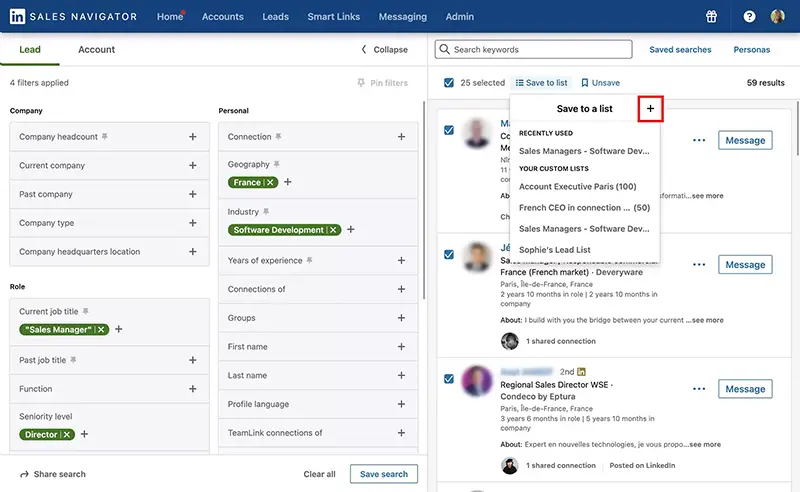Add another Industry value next to Software Development
This screenshot has height=492, width=800.
point(351,229)
